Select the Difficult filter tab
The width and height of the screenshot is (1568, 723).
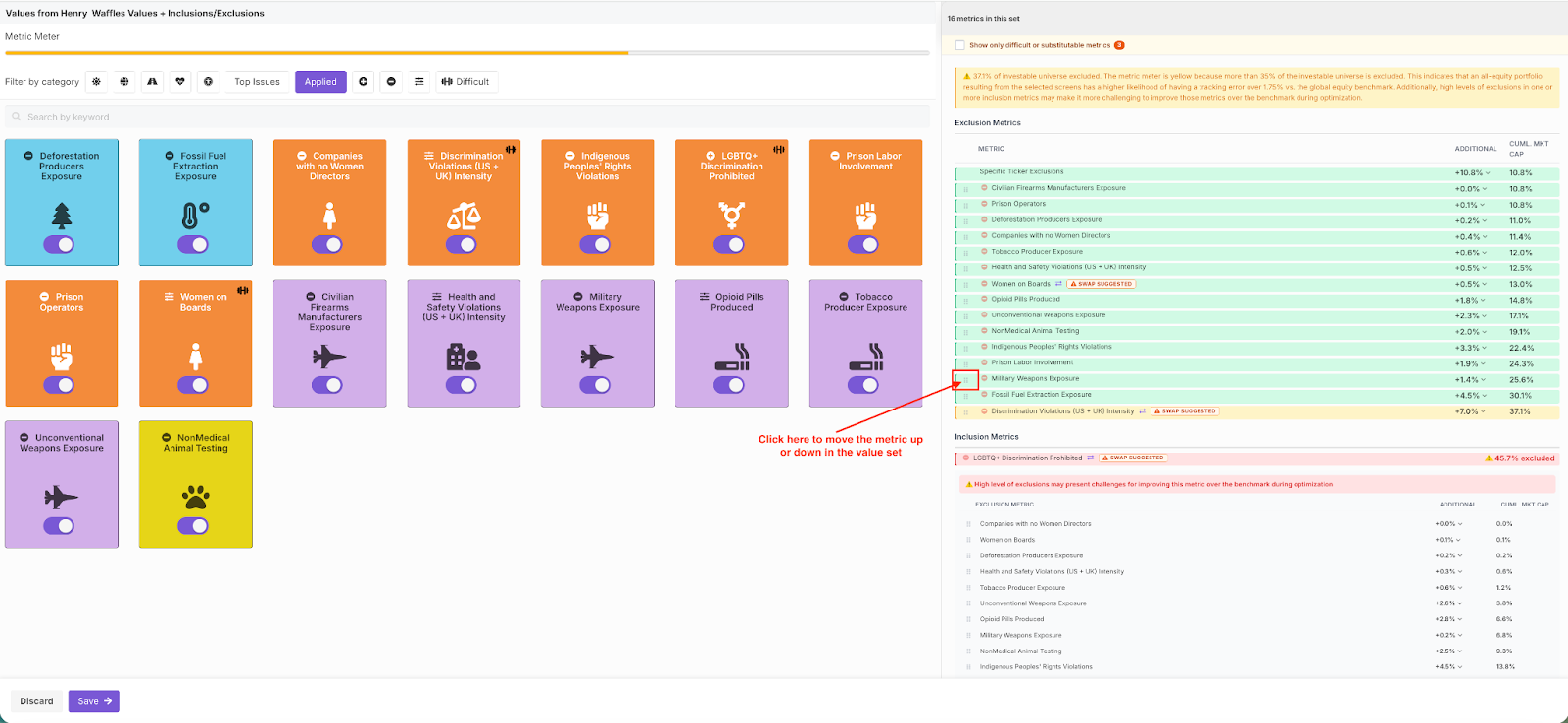tap(465, 82)
